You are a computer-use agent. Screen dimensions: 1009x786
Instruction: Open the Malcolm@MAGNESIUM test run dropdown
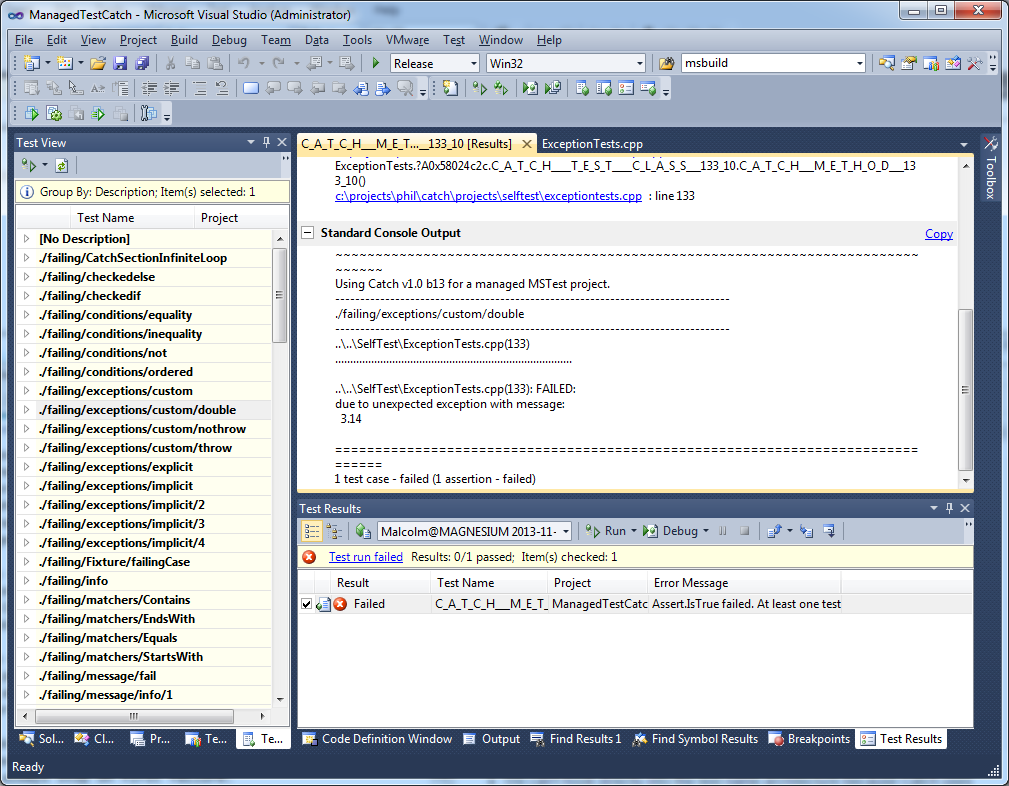pos(566,532)
